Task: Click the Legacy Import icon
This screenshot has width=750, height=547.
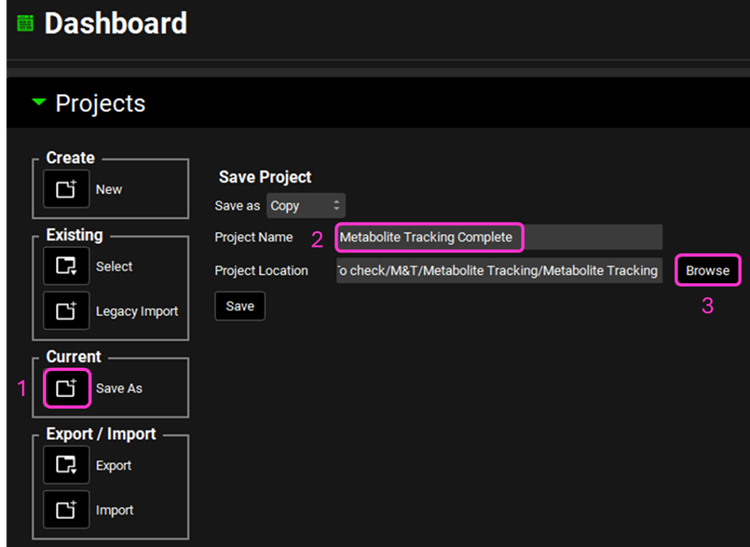Action: point(66,311)
